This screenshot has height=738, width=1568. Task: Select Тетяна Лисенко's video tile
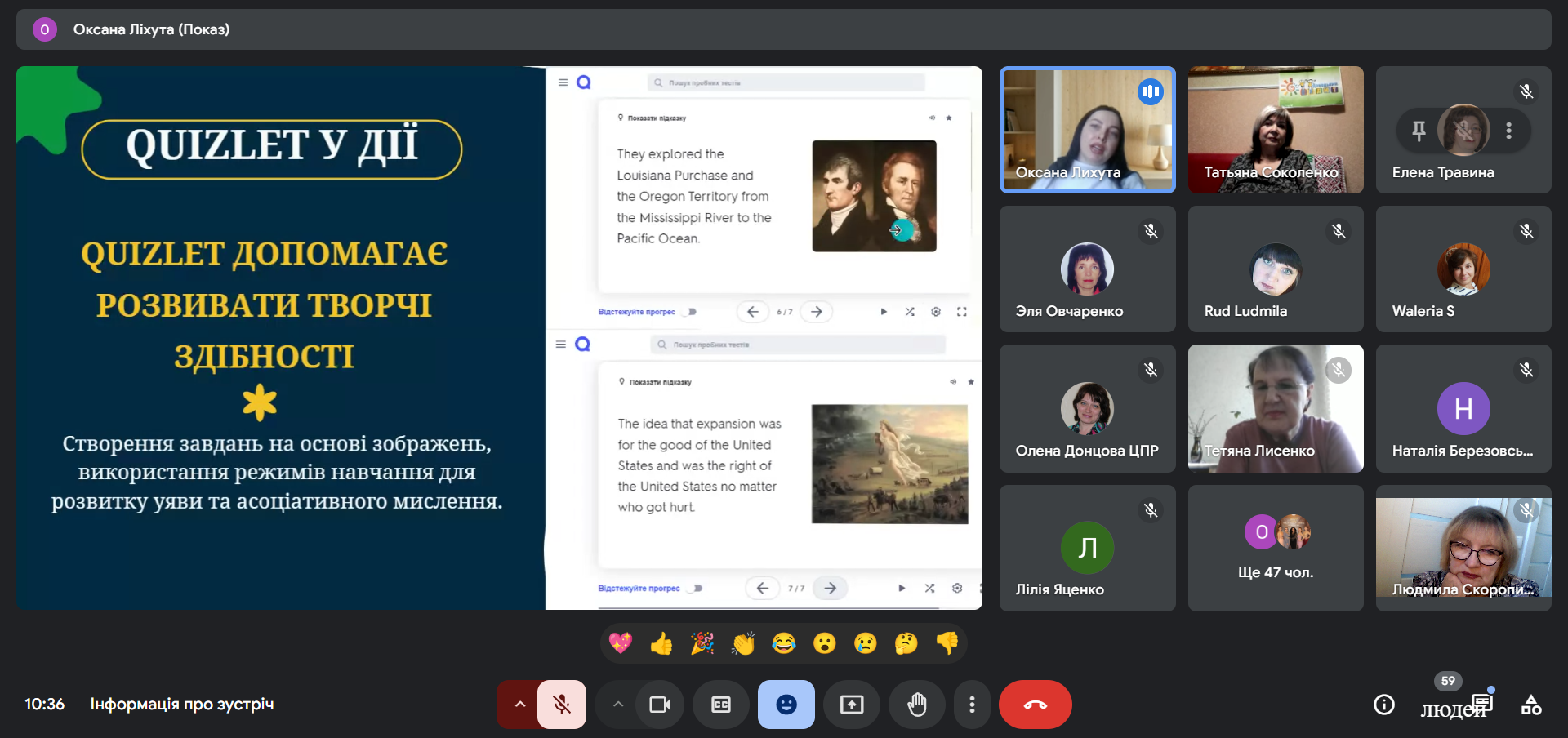pos(1276,408)
